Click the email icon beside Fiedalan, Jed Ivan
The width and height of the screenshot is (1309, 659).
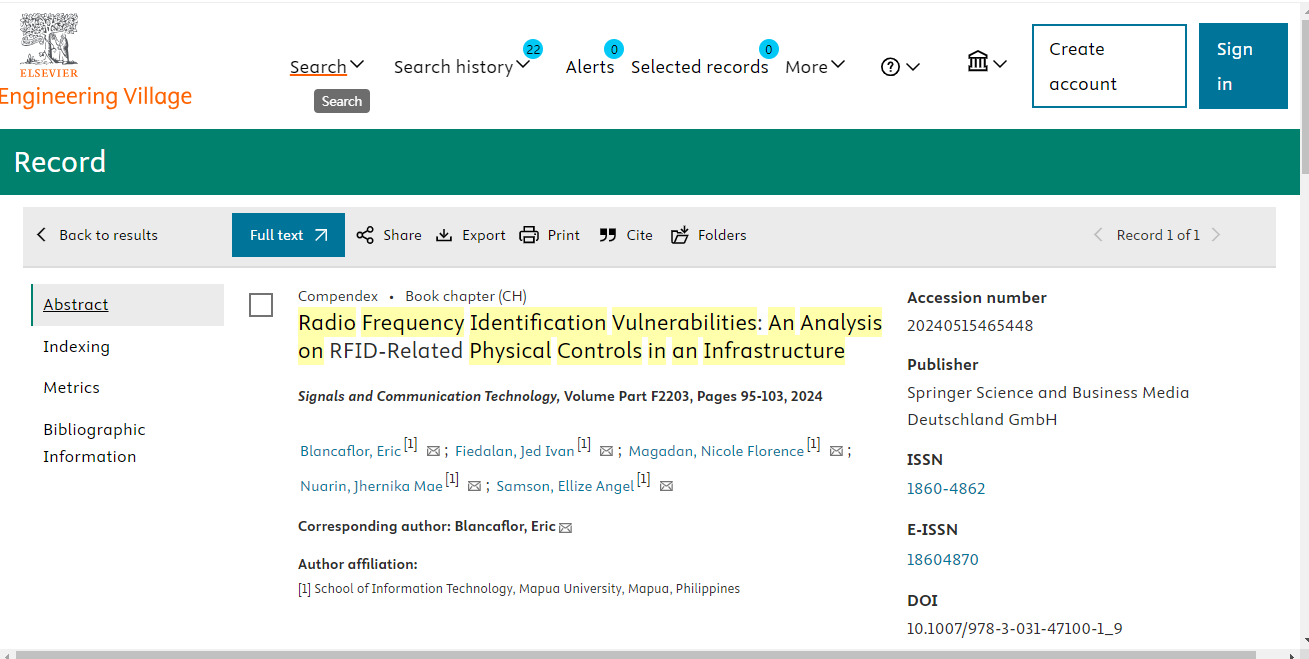point(606,452)
